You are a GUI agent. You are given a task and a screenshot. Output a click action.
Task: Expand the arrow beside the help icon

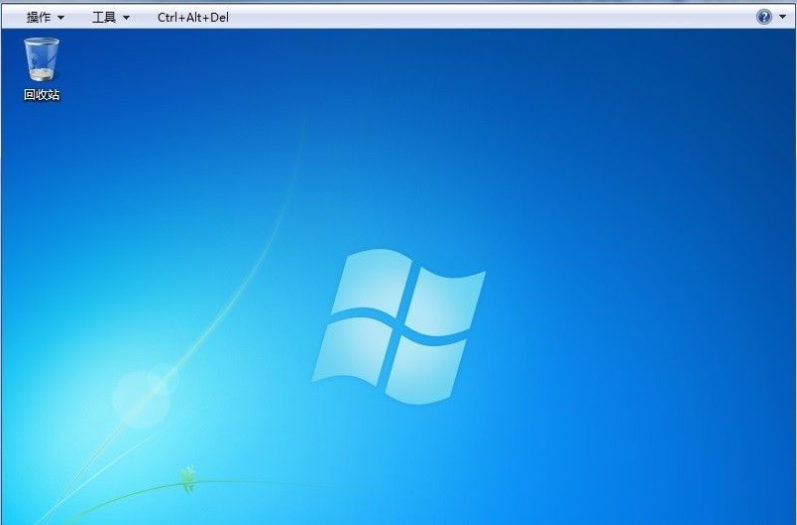click(782, 17)
